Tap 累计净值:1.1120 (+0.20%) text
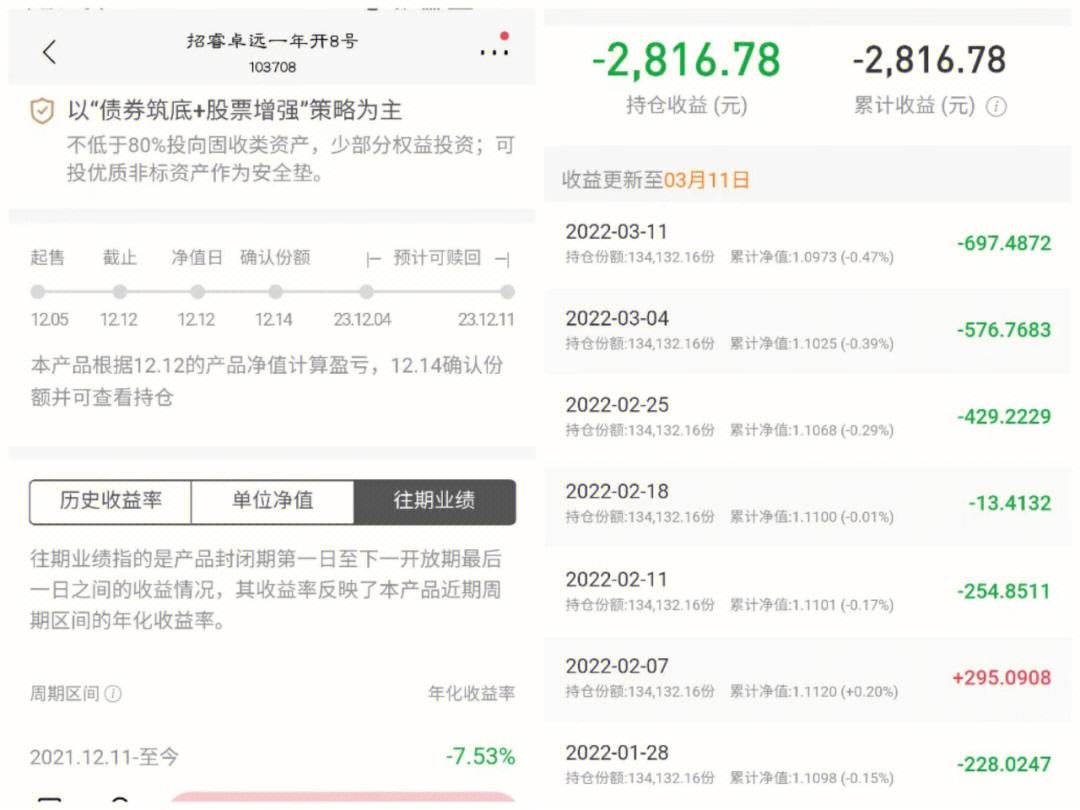Viewport: 1080px width, 810px height. pyautogui.click(x=813, y=692)
